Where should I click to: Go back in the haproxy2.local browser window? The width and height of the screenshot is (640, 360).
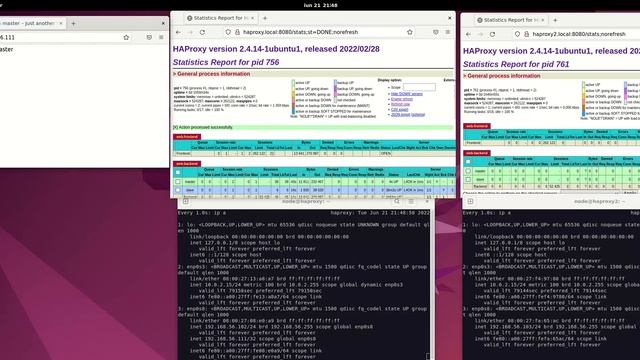[x=468, y=34]
